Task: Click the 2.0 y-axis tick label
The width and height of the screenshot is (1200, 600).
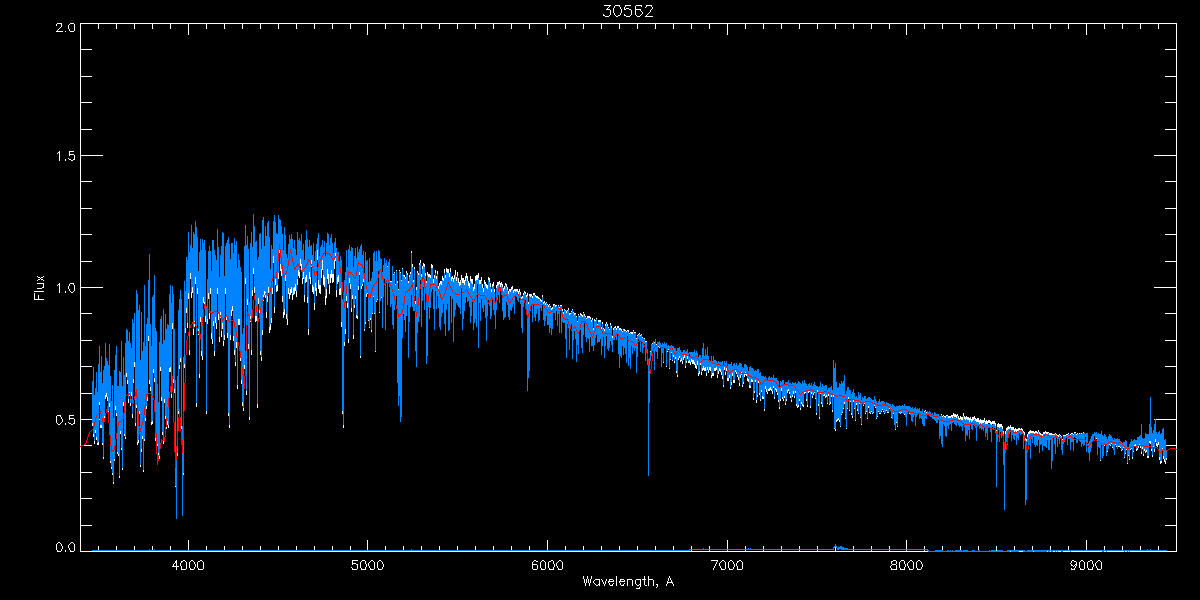Action: pos(64,28)
